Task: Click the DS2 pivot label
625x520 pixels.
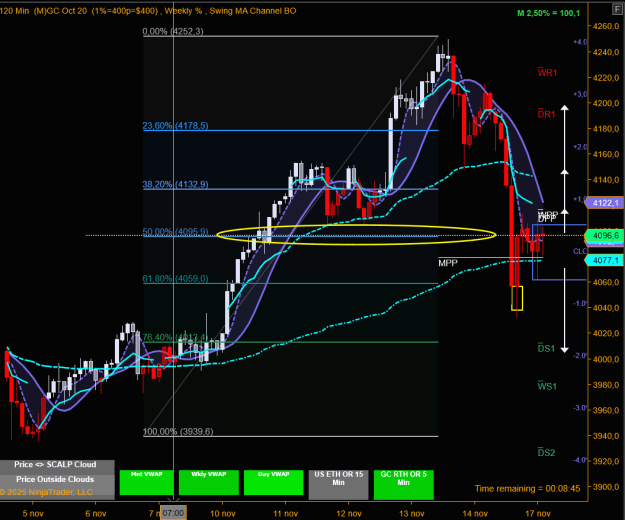Action: click(x=546, y=452)
